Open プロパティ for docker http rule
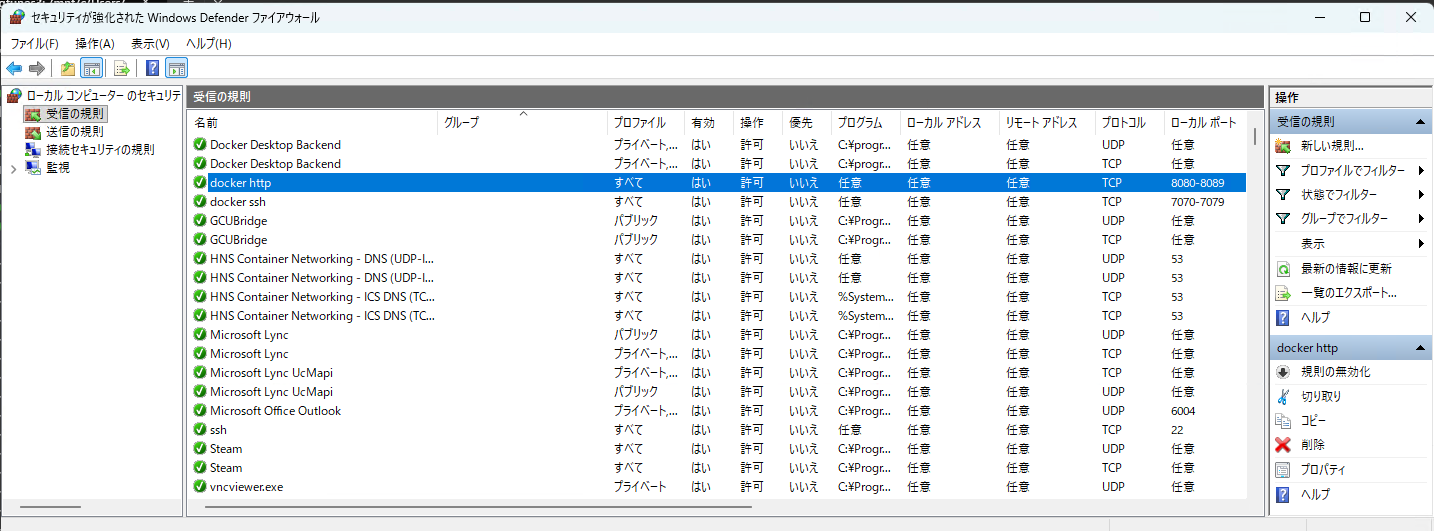This screenshot has width=1434, height=531. click(x=1322, y=470)
